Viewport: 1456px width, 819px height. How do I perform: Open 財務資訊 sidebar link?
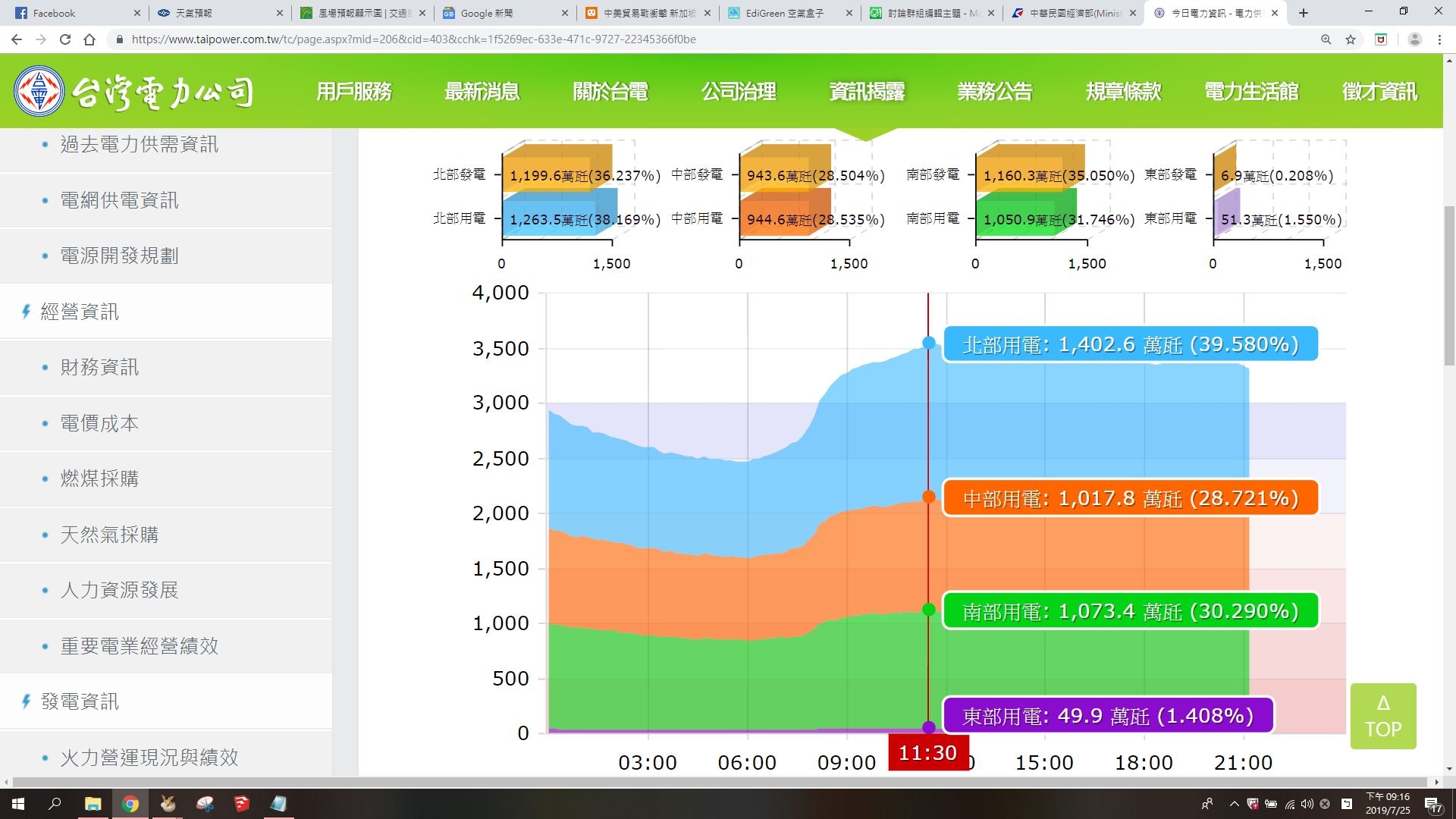tap(99, 367)
